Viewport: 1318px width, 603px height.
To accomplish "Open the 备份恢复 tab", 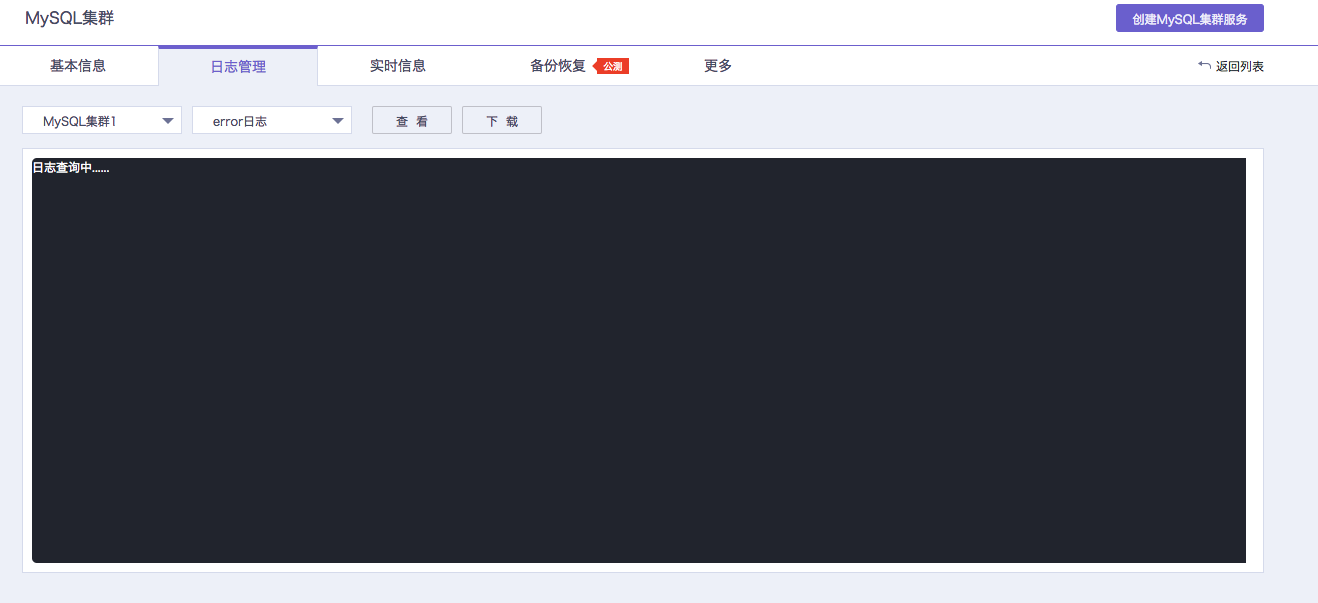I will pyautogui.click(x=558, y=66).
